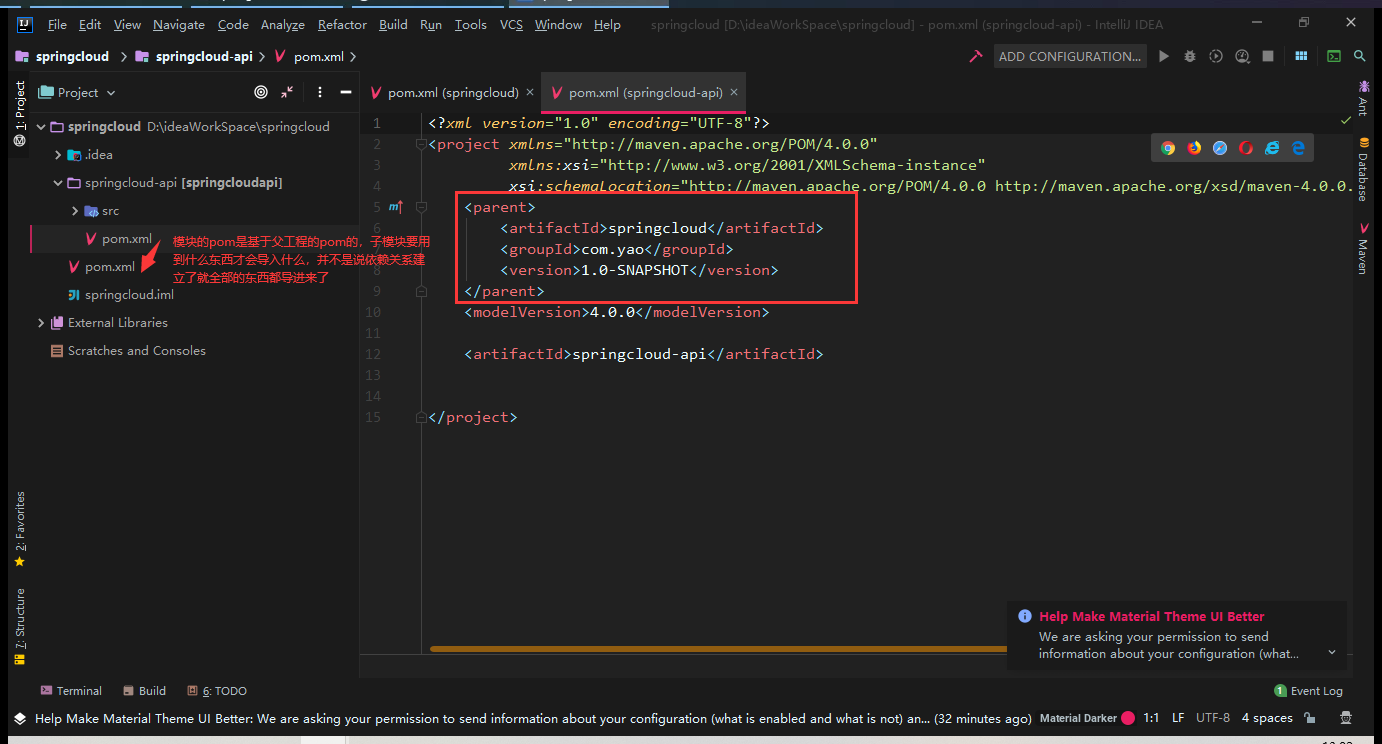Image resolution: width=1382 pixels, height=744 pixels.
Task: Expand the Material Theme notification chevron
Action: 1332,653
